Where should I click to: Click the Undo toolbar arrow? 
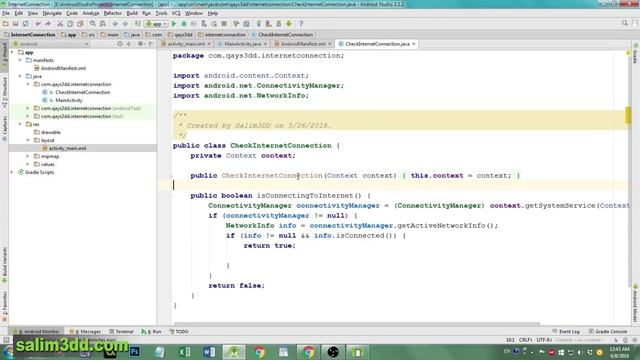point(38,24)
